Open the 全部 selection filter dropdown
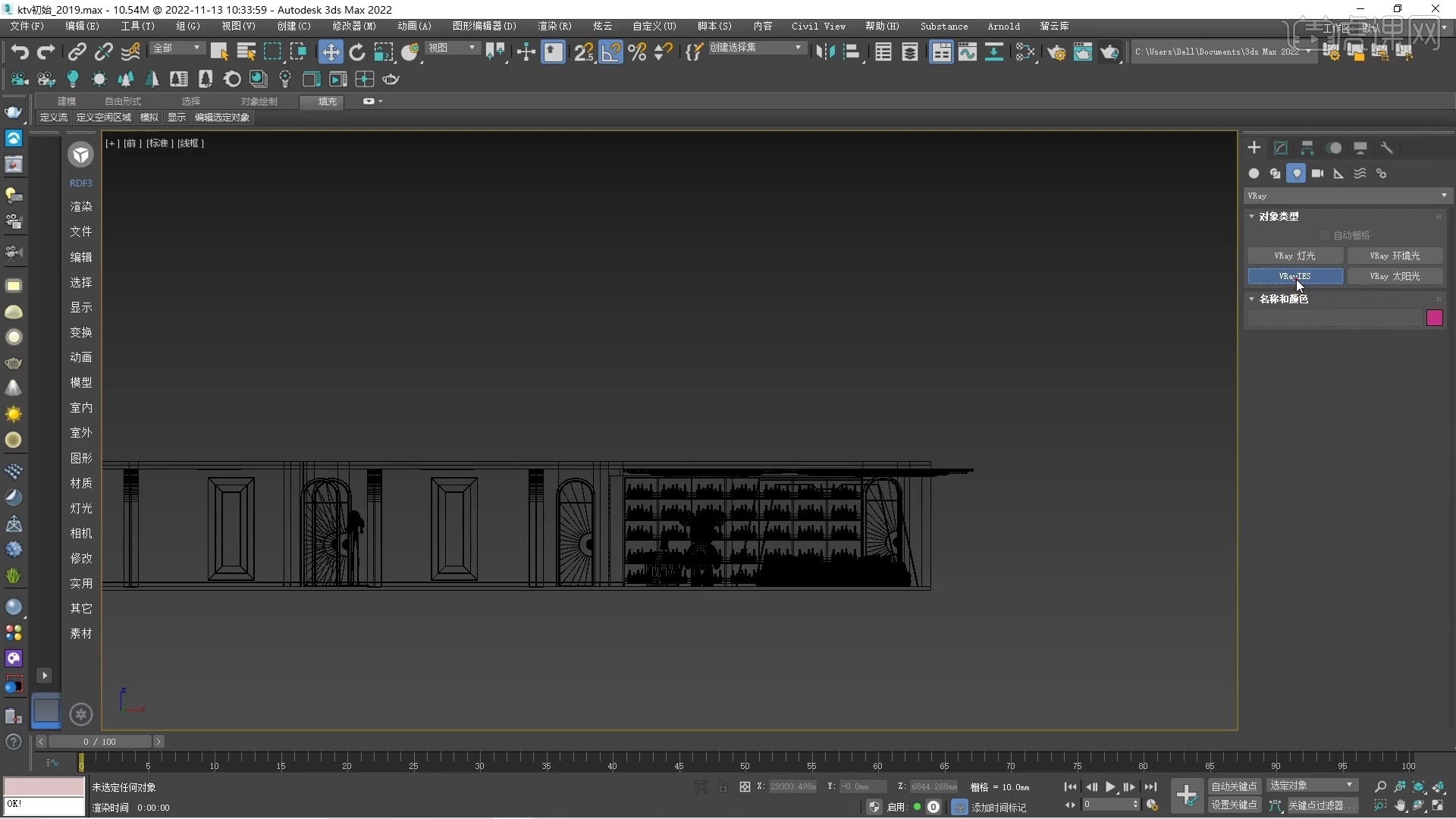Viewport: 1456px width, 819px height. 177,48
